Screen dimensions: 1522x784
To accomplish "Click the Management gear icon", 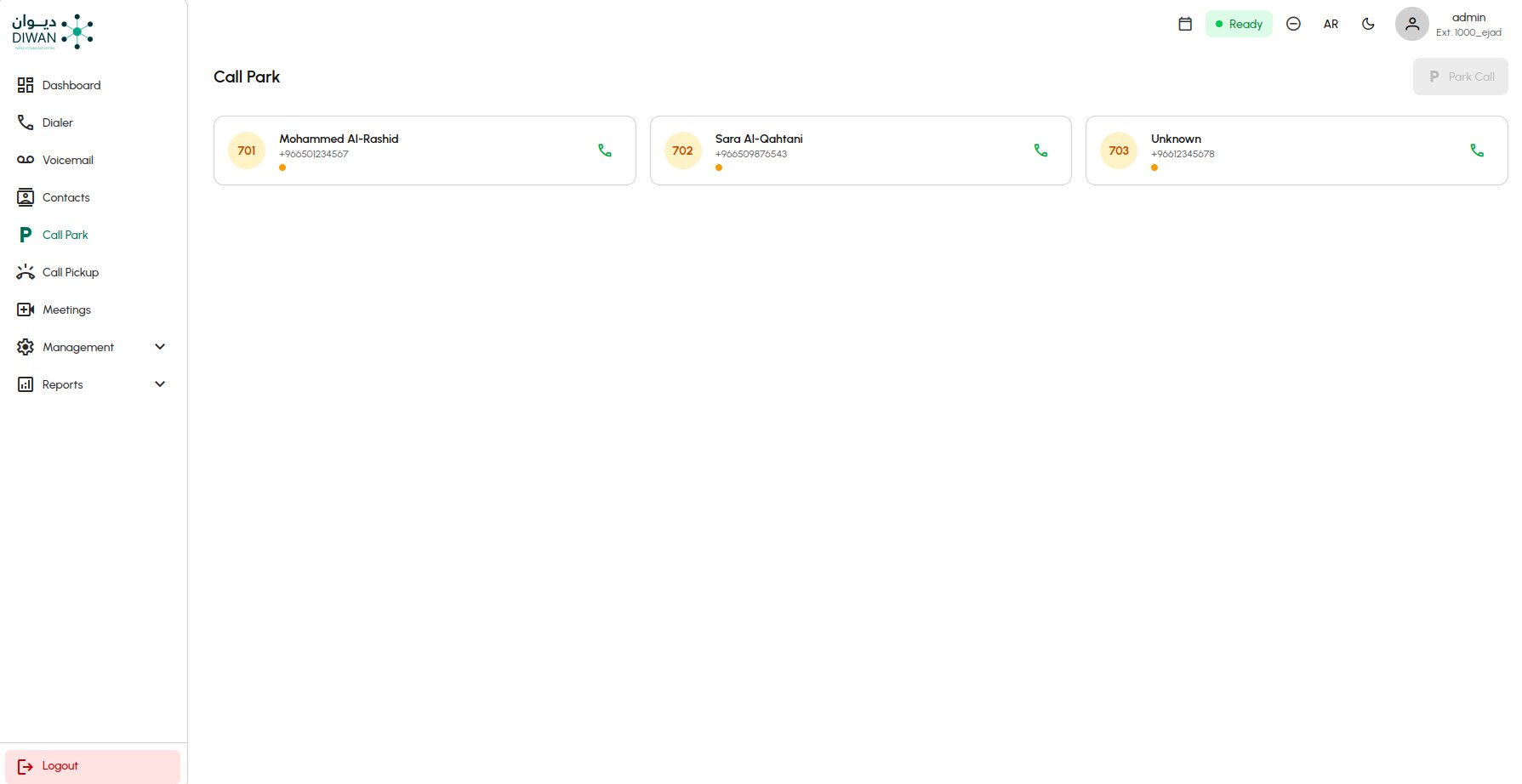I will tap(26, 347).
